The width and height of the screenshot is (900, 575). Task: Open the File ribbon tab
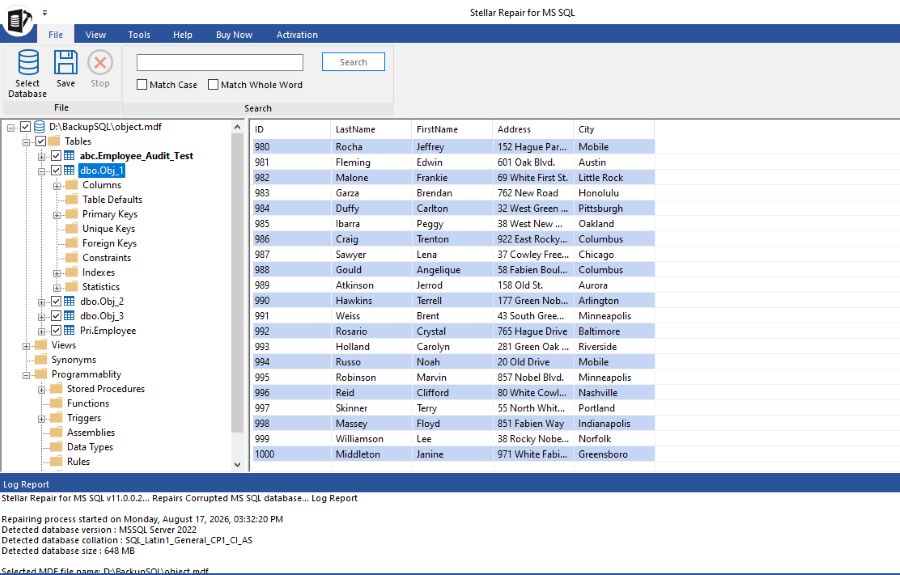[x=56, y=34]
